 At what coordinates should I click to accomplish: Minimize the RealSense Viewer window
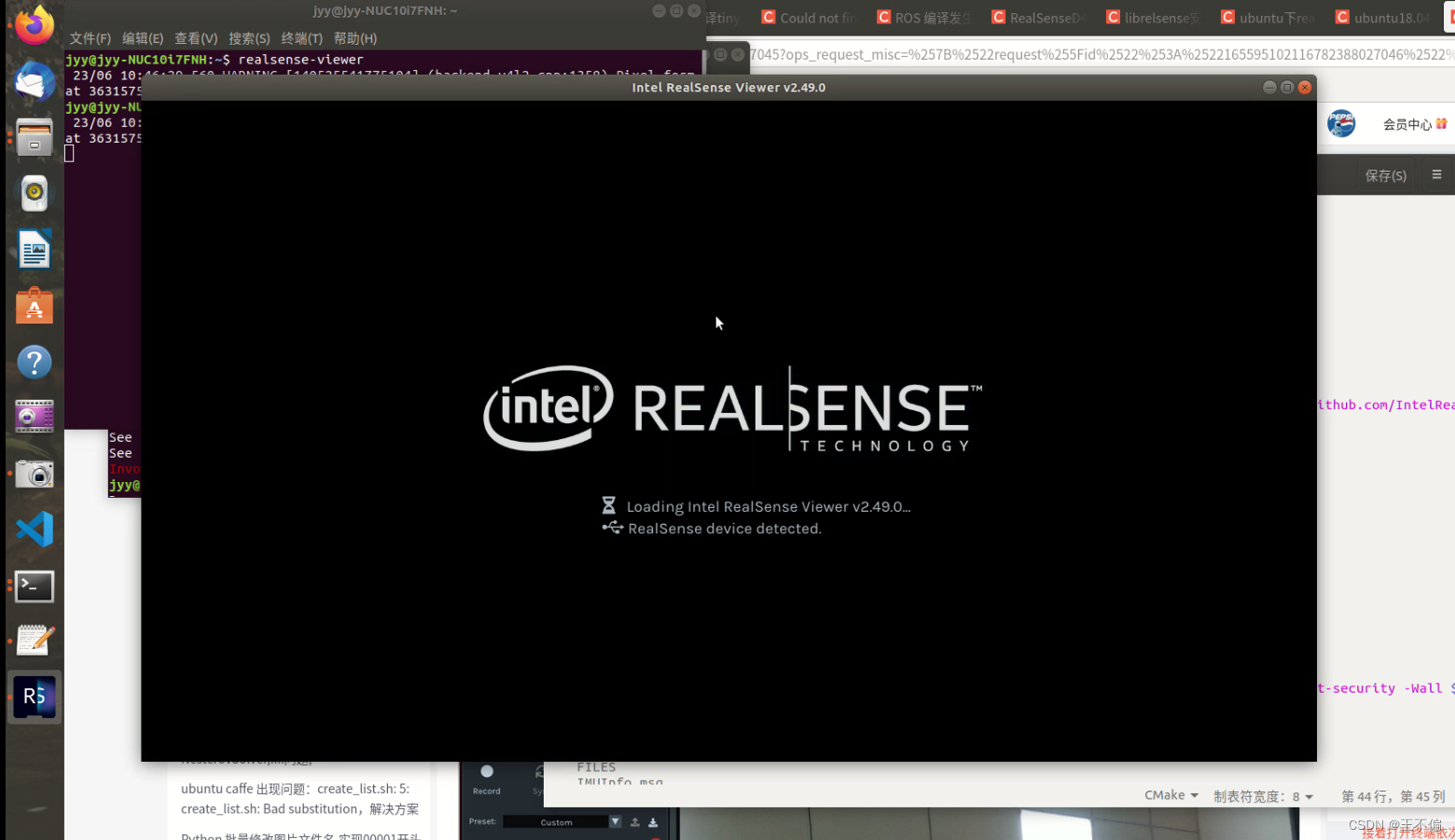[1269, 87]
